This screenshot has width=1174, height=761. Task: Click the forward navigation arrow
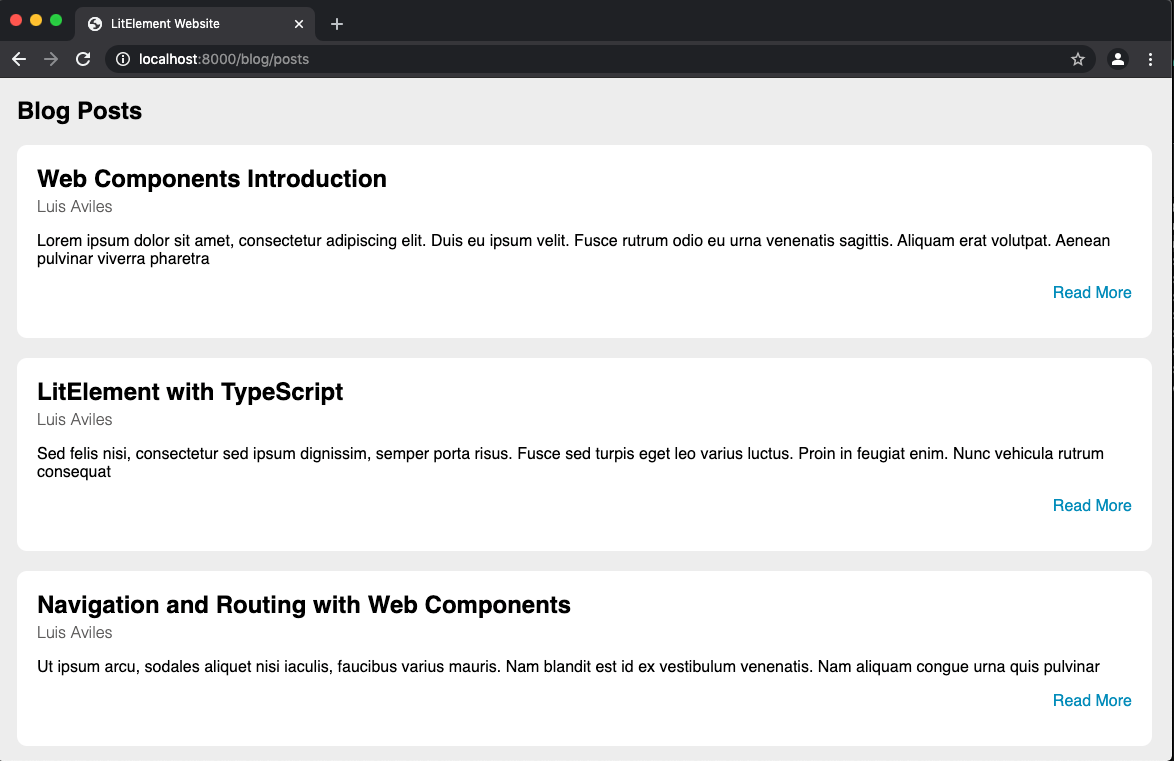tap(50, 59)
